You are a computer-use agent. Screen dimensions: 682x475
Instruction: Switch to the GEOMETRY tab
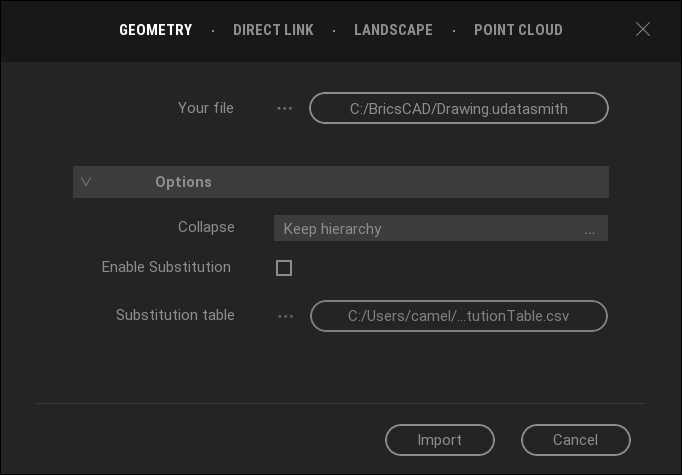pyautogui.click(x=155, y=30)
